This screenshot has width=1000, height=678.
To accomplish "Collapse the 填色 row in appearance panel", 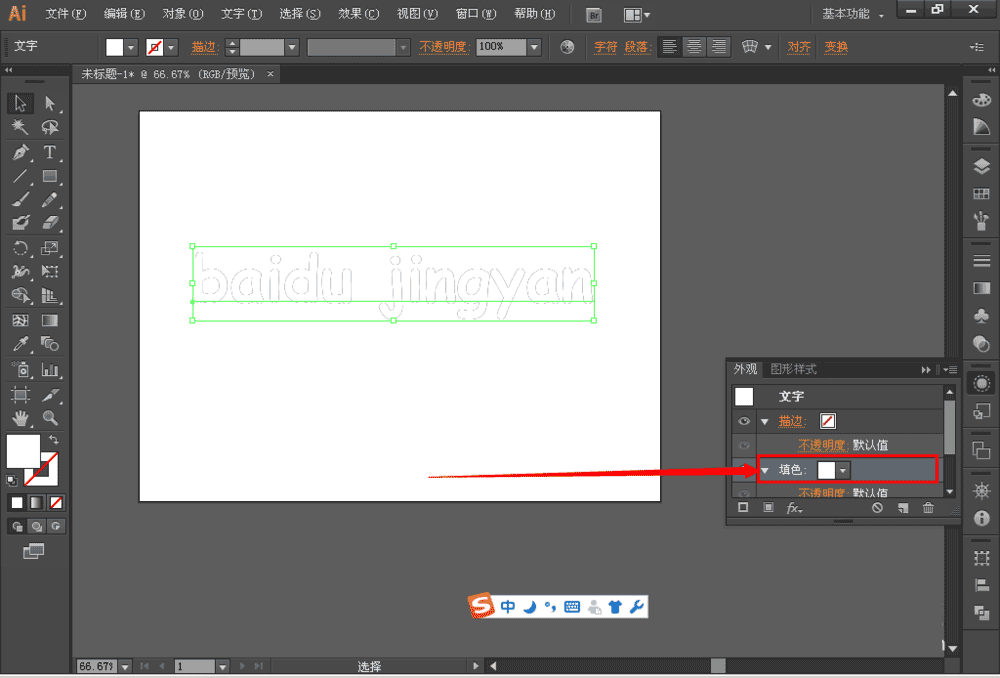I will point(765,471).
